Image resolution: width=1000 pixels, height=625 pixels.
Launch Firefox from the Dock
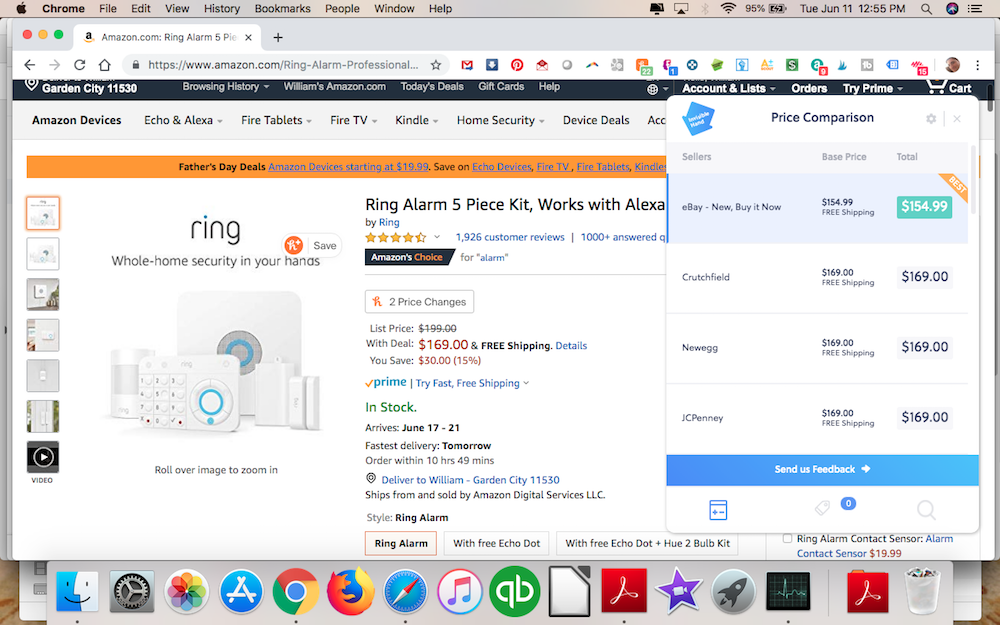(x=350, y=591)
